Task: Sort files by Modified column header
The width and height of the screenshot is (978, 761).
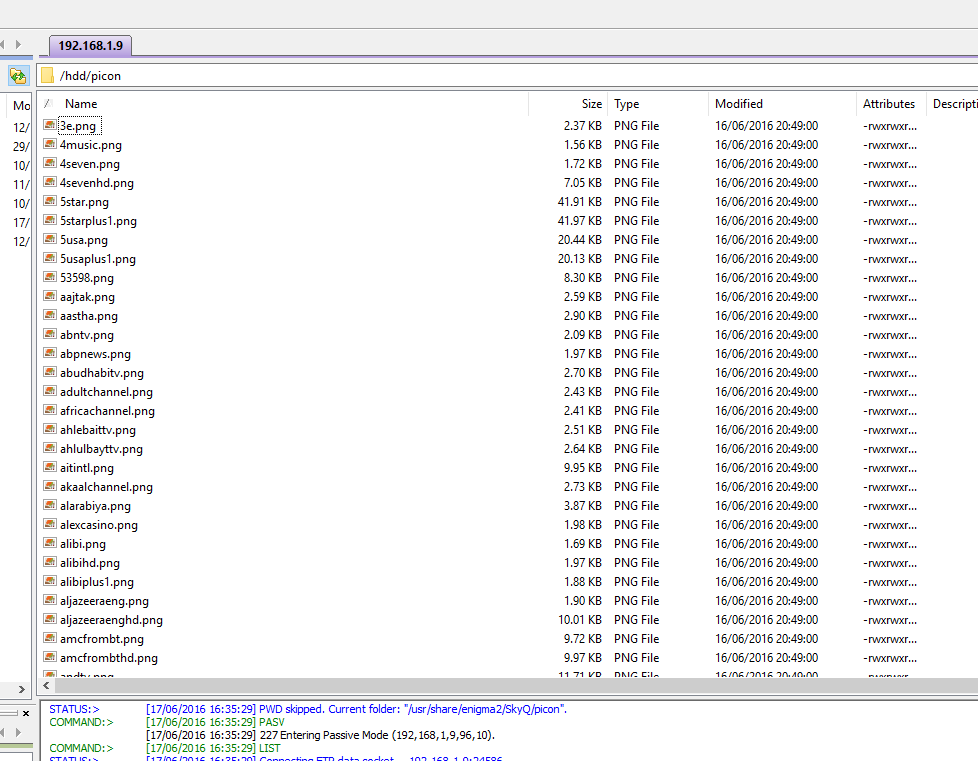Action: pyautogui.click(x=738, y=104)
